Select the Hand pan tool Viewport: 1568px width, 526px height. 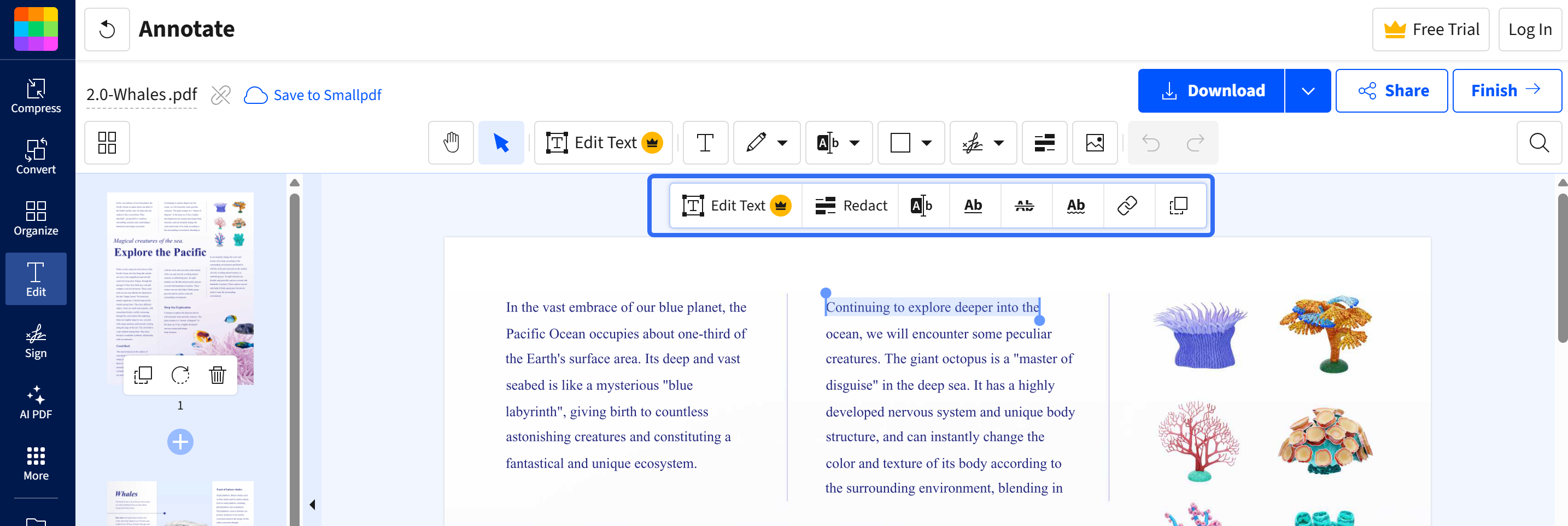click(451, 143)
